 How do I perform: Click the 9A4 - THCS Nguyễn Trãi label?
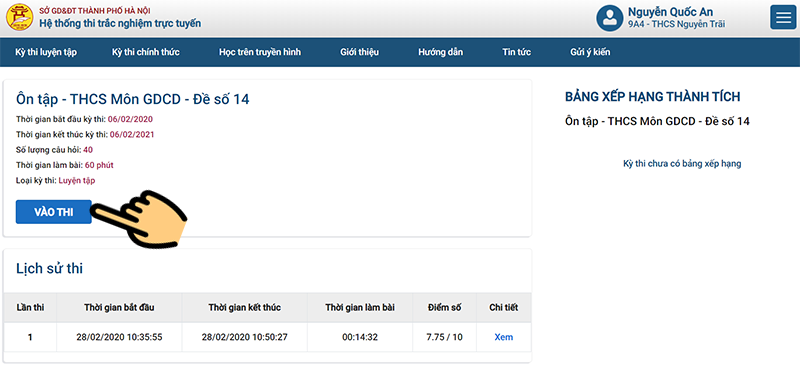676,24
